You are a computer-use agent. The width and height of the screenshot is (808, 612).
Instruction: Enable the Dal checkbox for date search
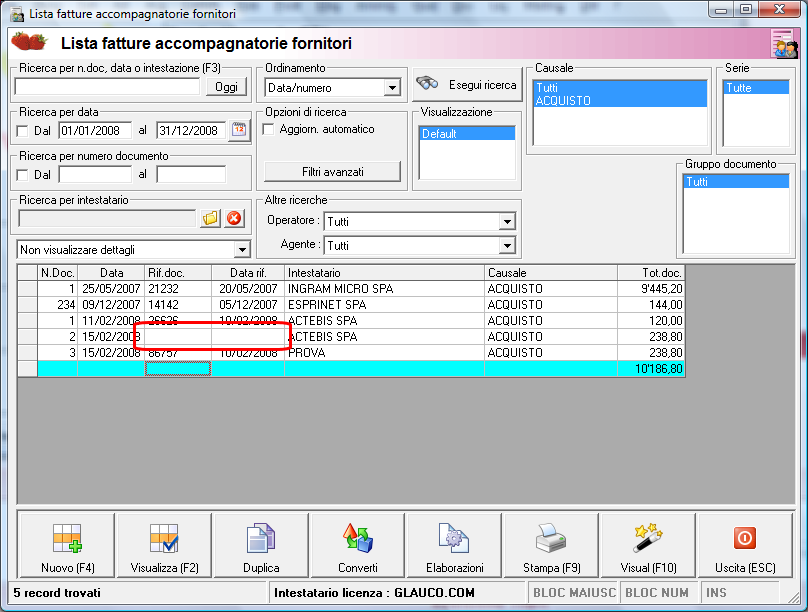tap(22, 131)
